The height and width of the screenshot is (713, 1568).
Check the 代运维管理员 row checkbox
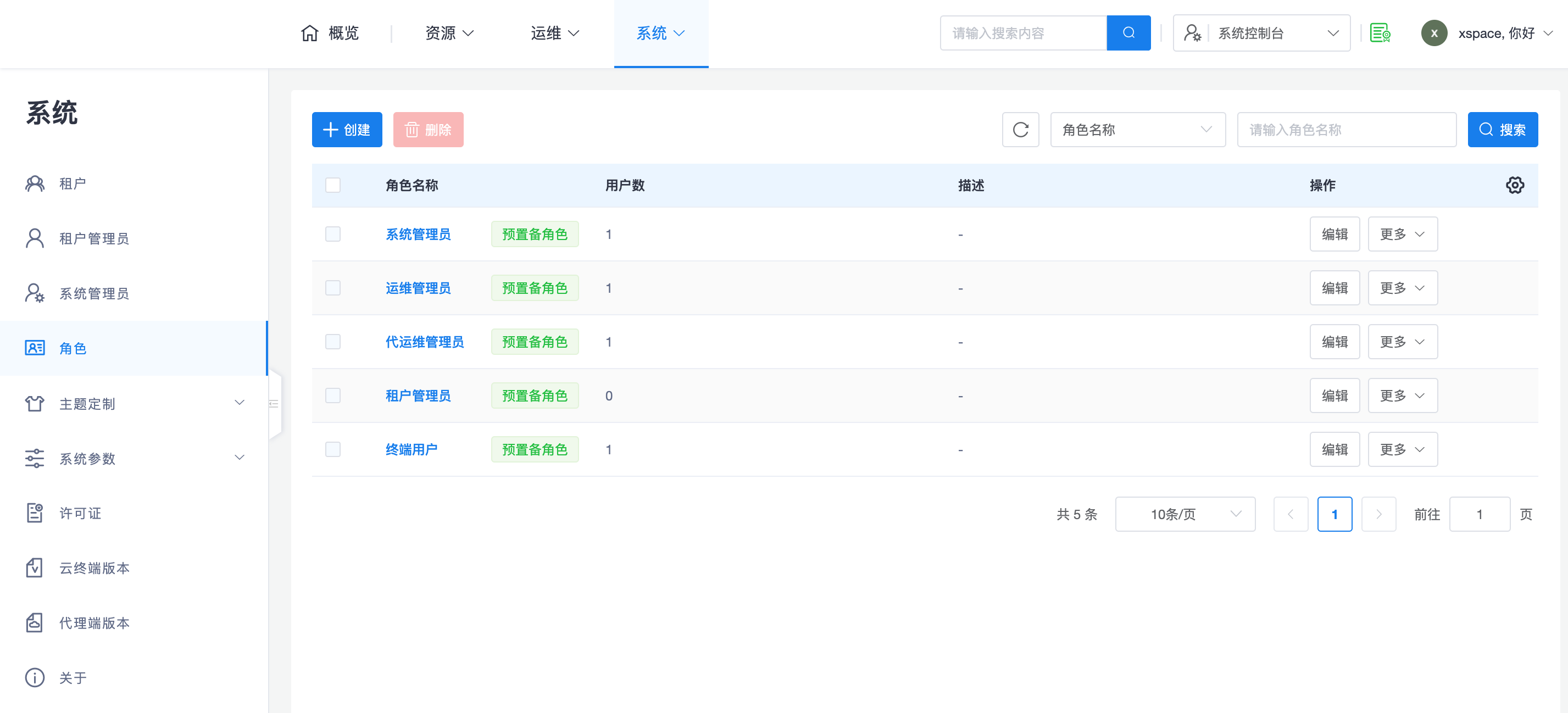[333, 342]
